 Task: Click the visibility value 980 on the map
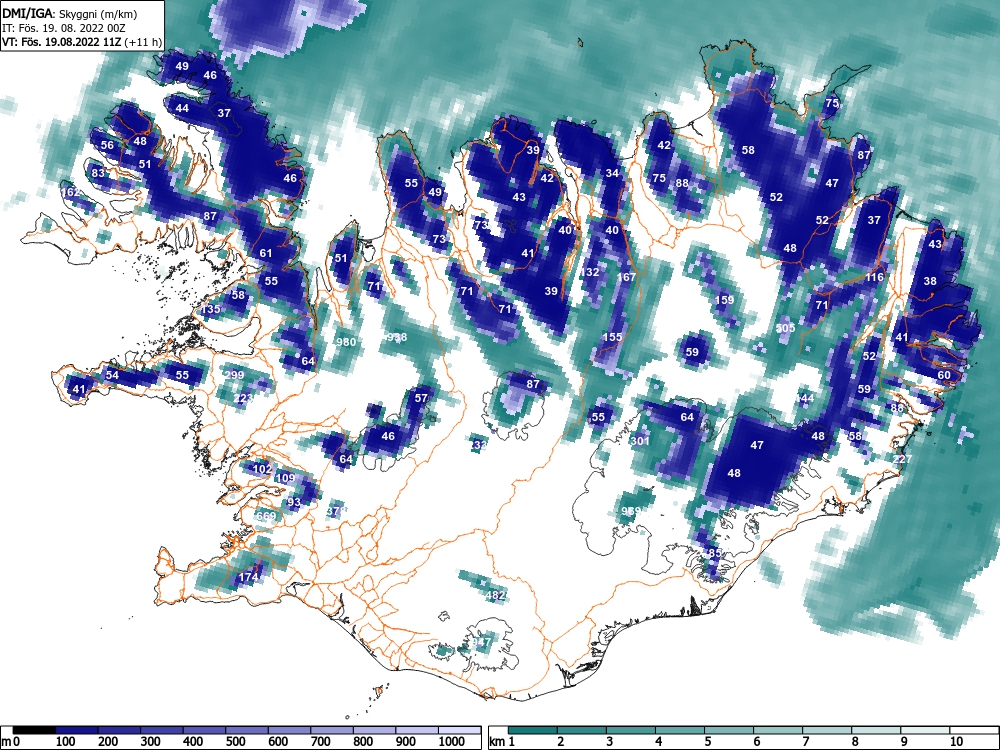(x=346, y=342)
